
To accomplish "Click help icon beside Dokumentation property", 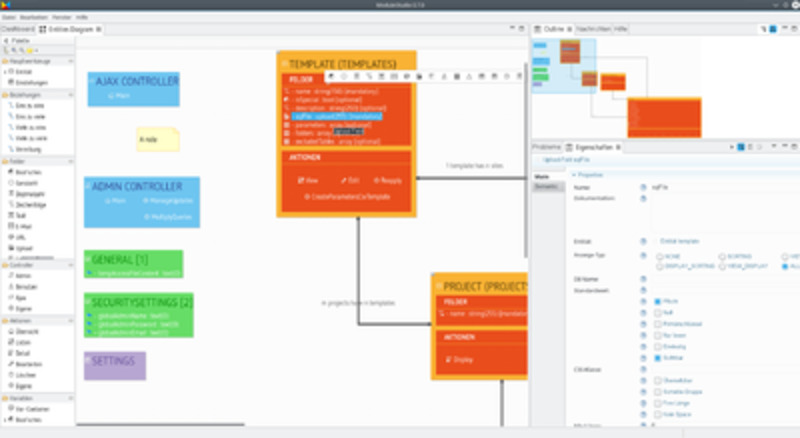I will (x=643, y=198).
